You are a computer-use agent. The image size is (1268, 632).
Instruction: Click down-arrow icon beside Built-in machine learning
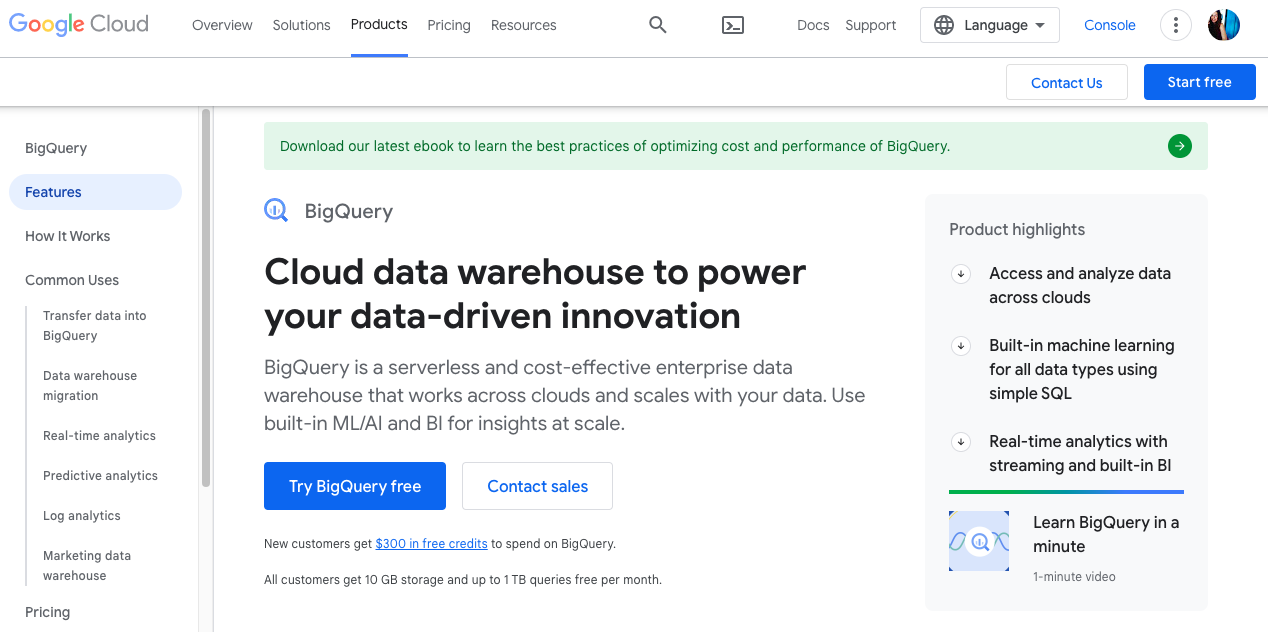coord(960,345)
